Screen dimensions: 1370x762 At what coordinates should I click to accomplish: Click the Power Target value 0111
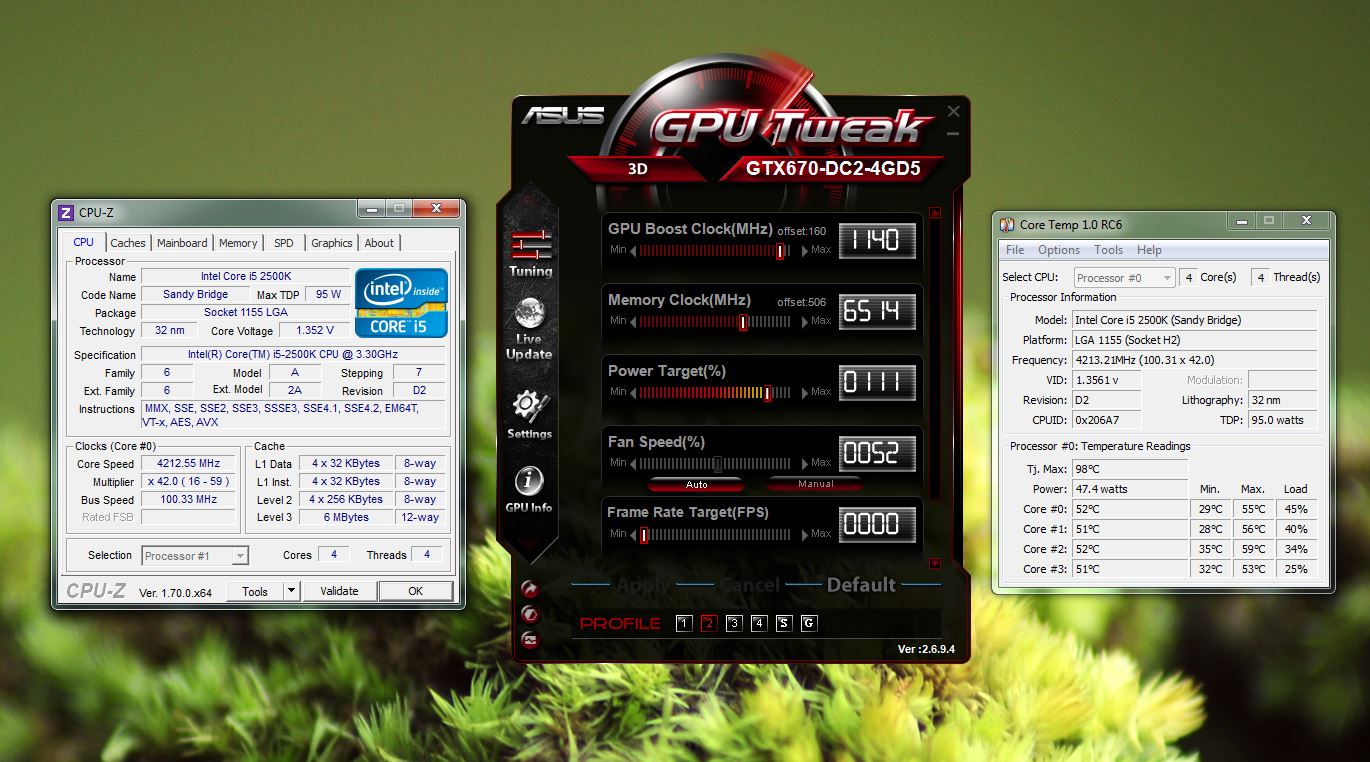tap(876, 381)
